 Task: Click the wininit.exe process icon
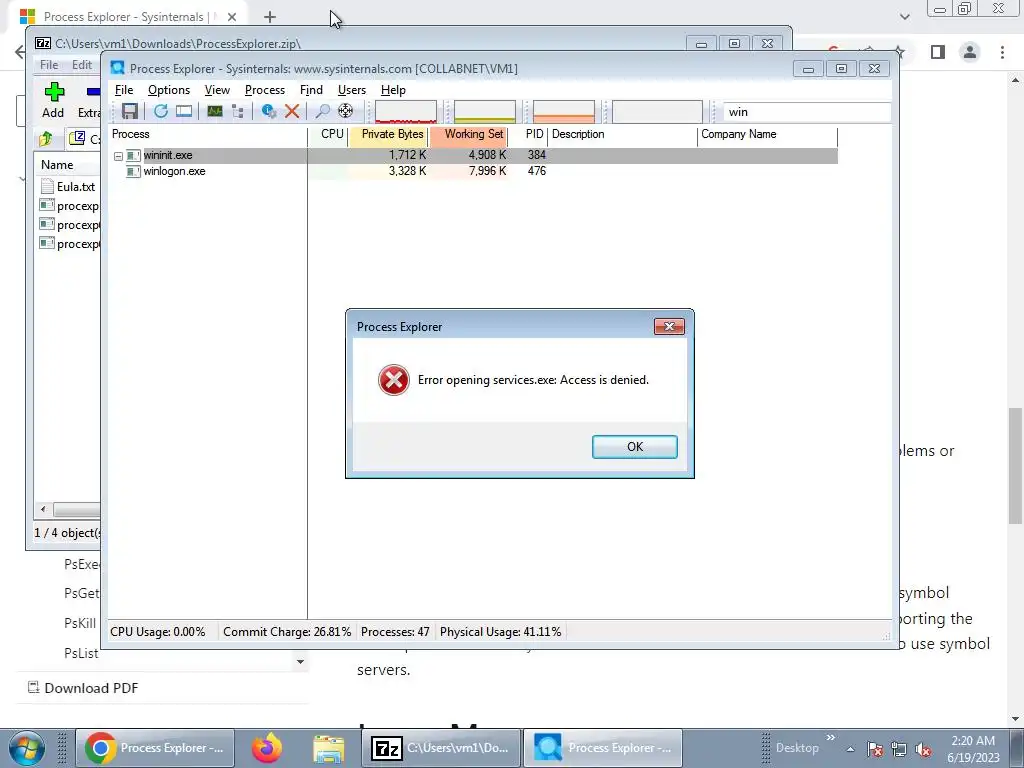pos(133,155)
